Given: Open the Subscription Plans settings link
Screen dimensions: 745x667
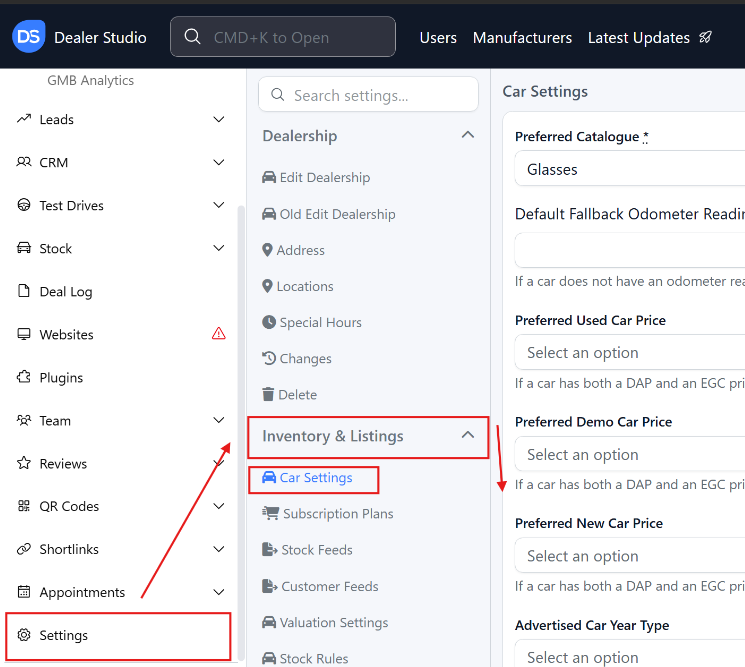Looking at the screenshot, I should 337,514.
